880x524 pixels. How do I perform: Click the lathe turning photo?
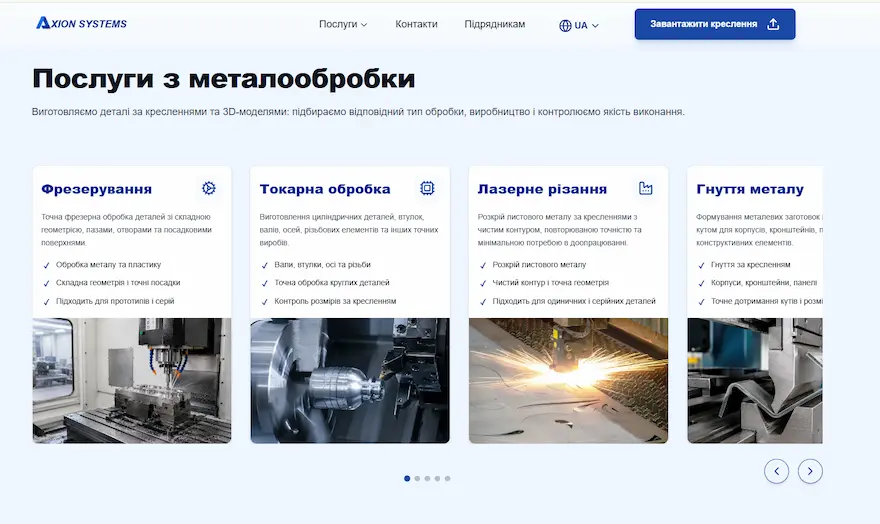(x=350, y=380)
